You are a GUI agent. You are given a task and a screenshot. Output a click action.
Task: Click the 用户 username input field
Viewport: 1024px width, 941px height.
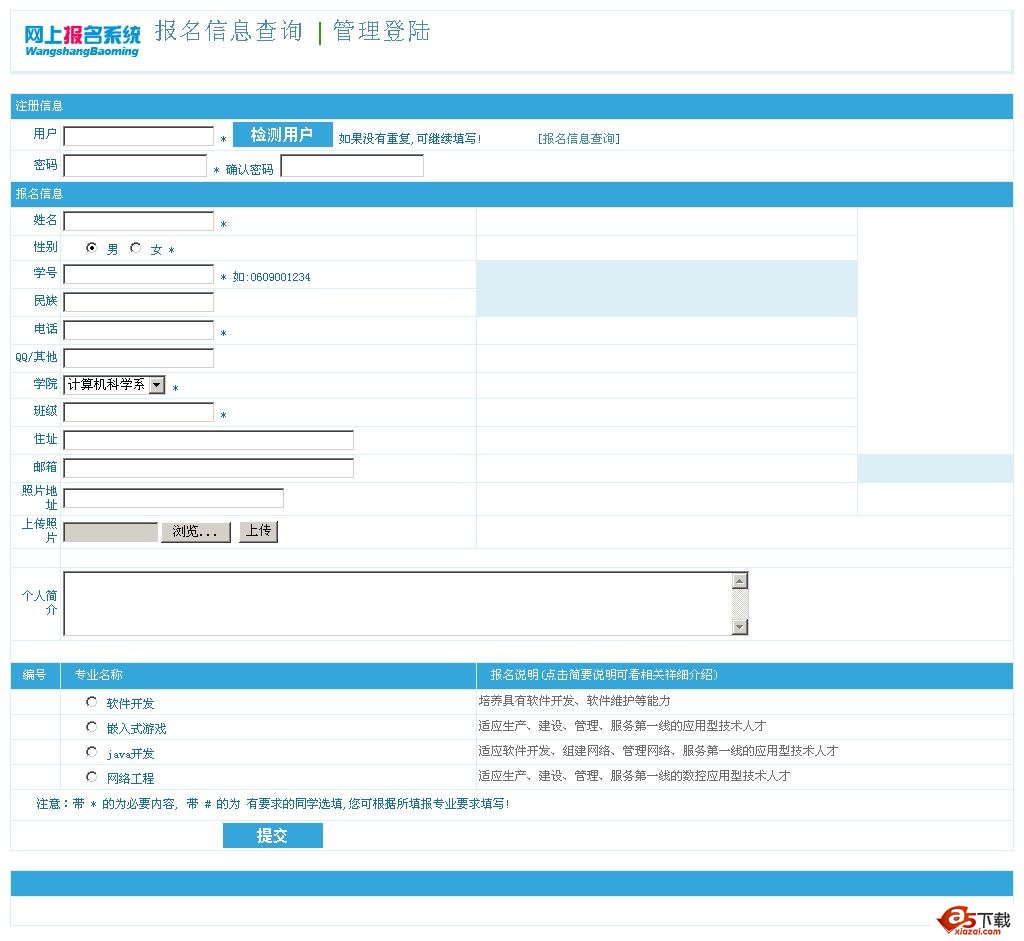[138, 135]
